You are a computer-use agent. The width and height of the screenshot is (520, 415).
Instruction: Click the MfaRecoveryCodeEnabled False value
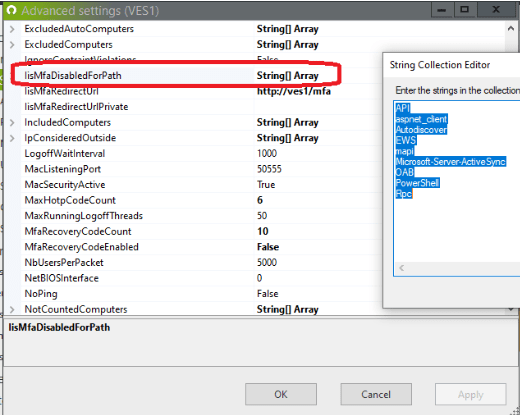tap(268, 247)
